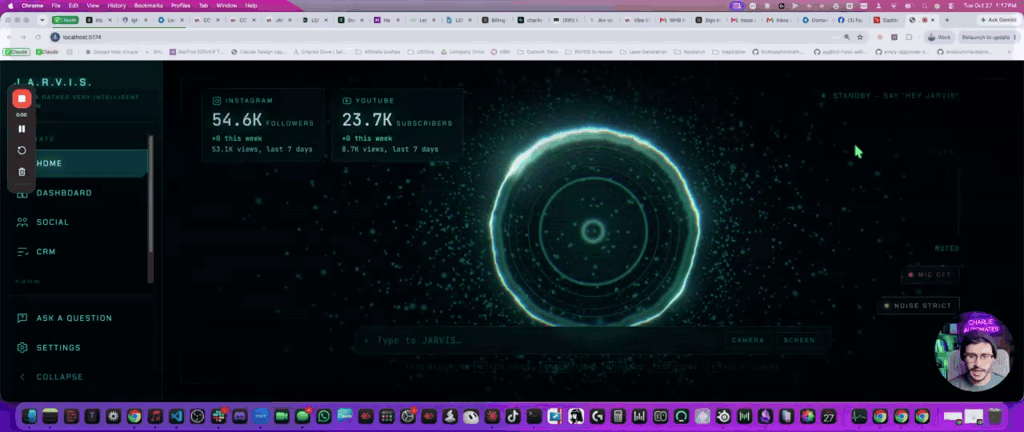Open the Research bookmarks folder

(689, 52)
